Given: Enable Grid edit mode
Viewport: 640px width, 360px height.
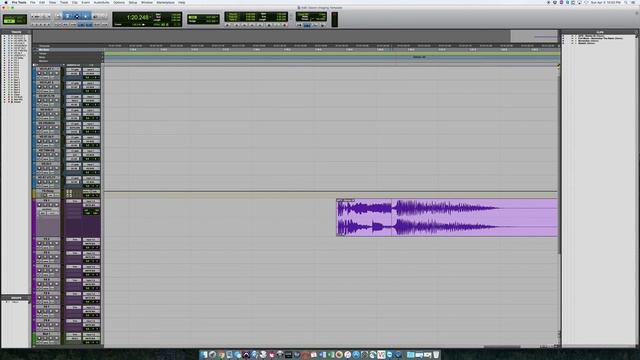Looking at the screenshot, I should (21, 21).
